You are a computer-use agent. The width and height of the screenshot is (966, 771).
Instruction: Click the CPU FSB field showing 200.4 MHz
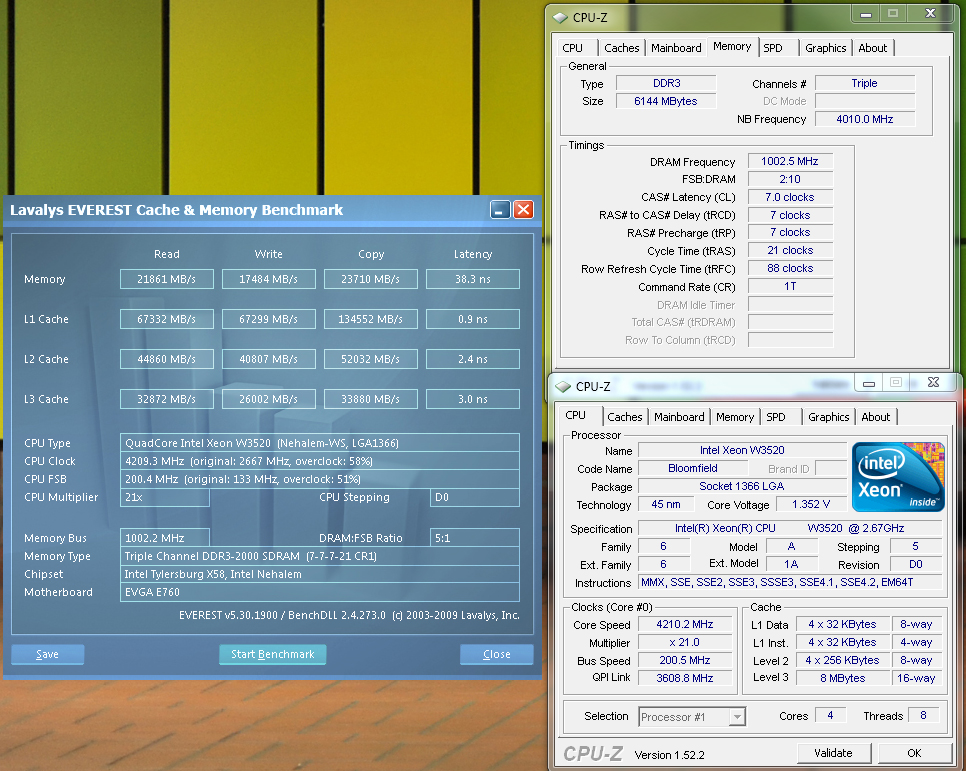(320, 479)
